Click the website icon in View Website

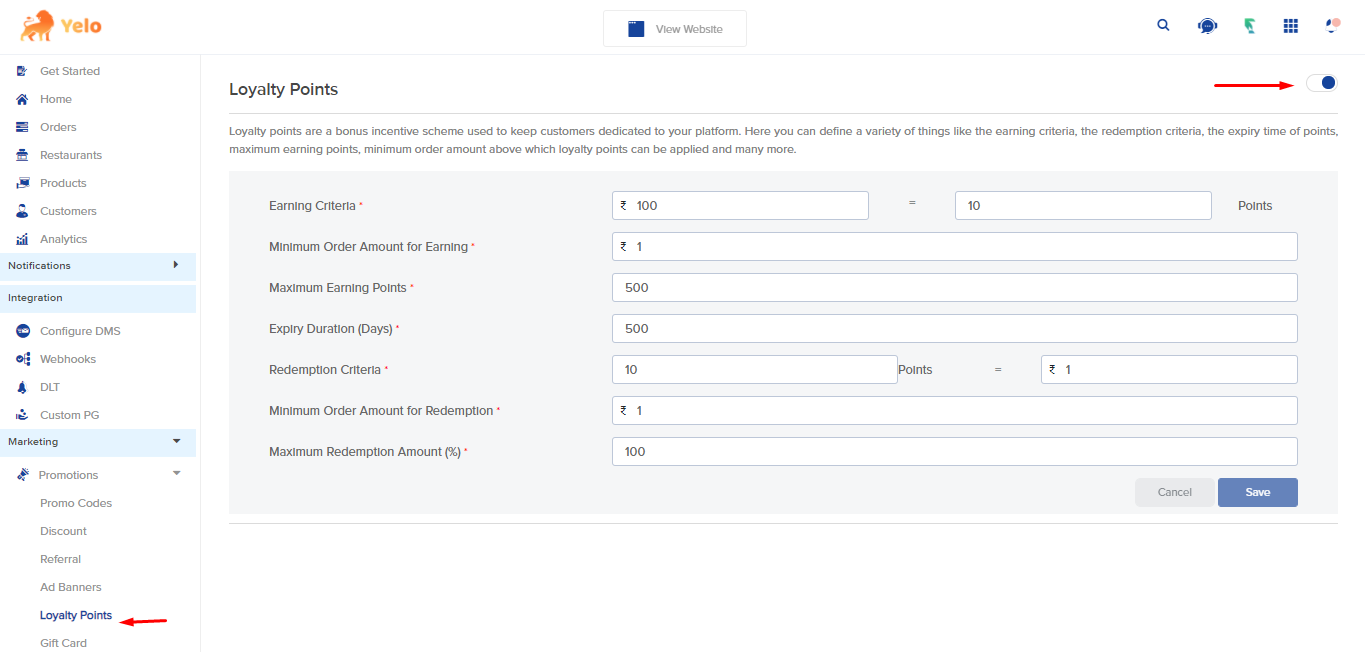636,29
